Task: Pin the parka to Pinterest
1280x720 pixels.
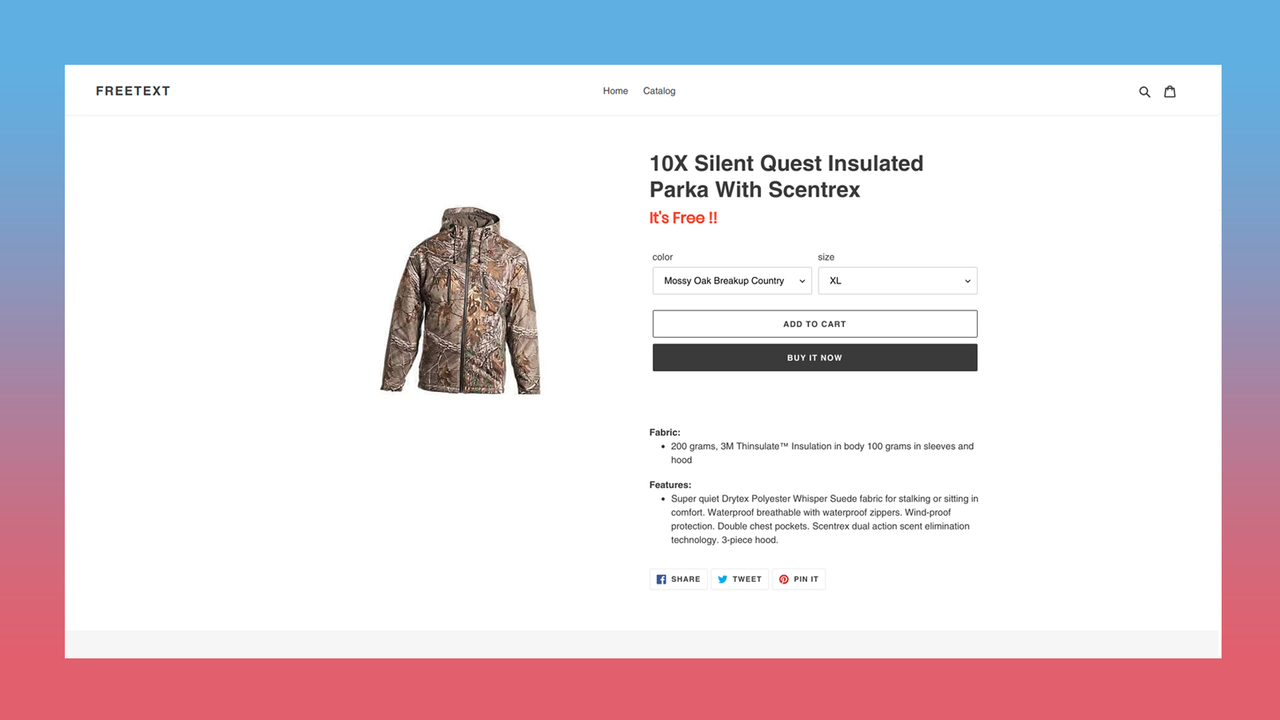Action: 798,579
